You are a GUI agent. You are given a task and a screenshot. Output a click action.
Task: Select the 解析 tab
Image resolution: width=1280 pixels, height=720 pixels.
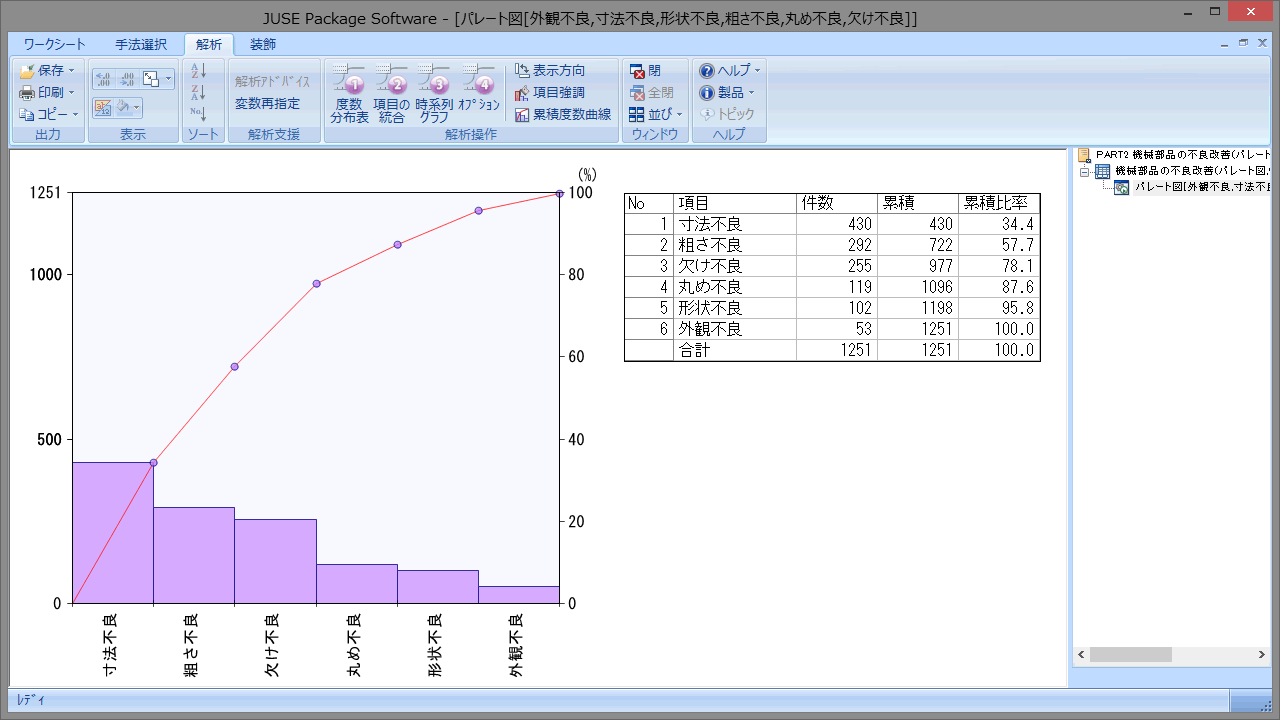pos(209,45)
